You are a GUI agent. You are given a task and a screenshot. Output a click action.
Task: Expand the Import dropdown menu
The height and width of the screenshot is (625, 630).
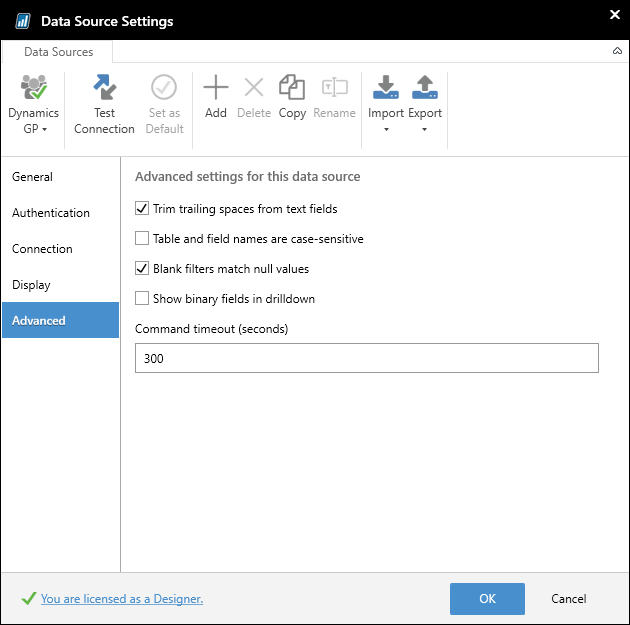click(386, 128)
